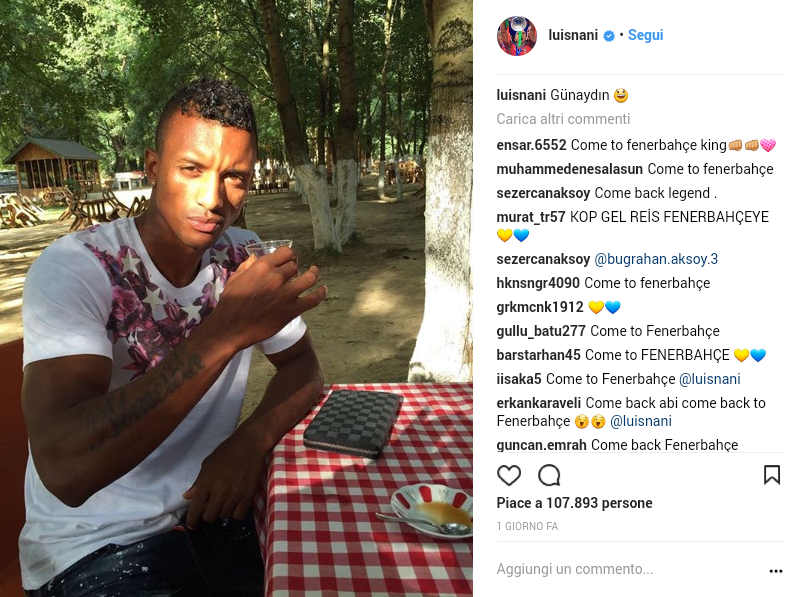View the list of 107.893 likes
The width and height of the screenshot is (800, 597).
(x=574, y=503)
